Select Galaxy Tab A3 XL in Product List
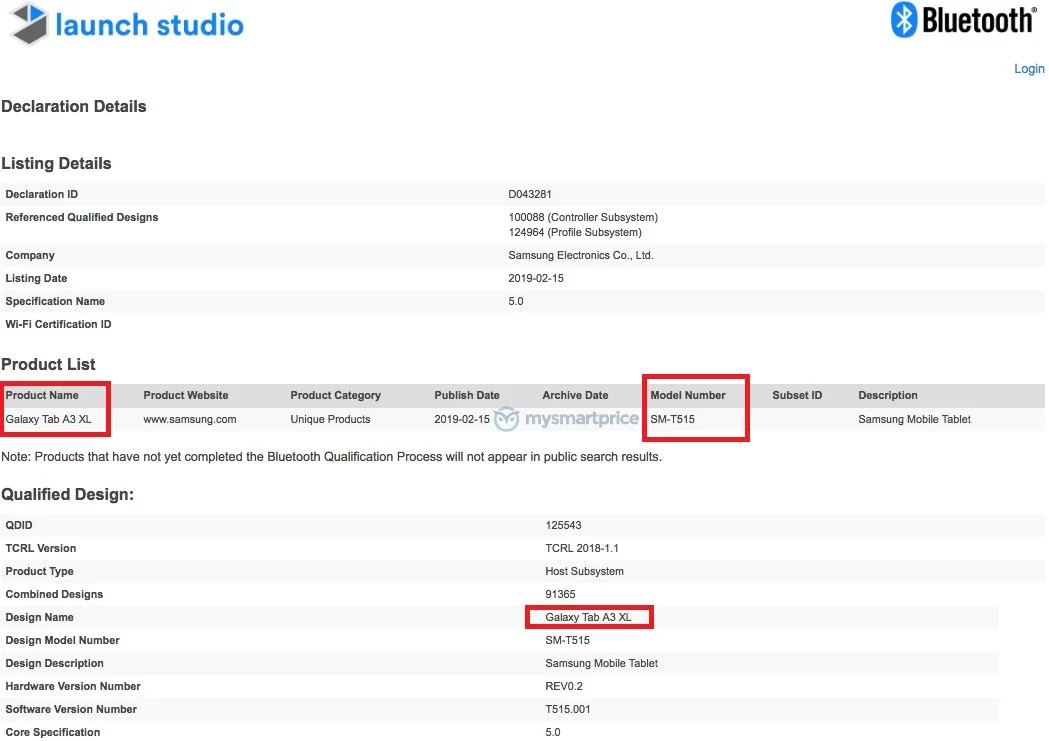Image resolution: width=1049 pixels, height=741 pixels. pos(48,419)
